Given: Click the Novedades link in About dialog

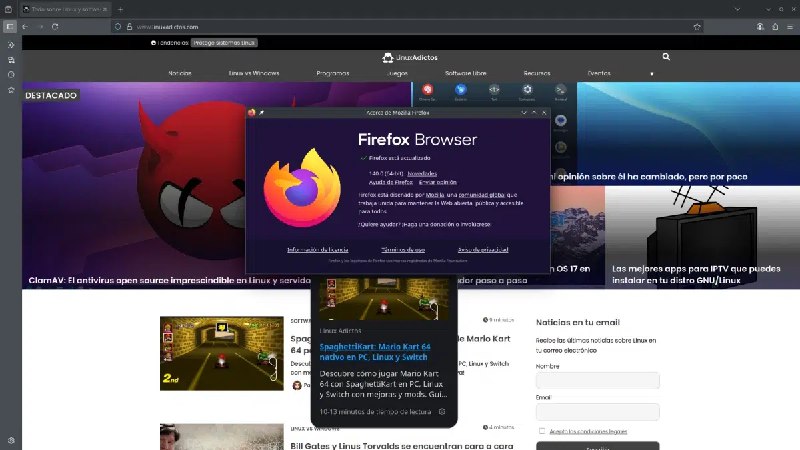Looking at the screenshot, I should pos(422,173).
